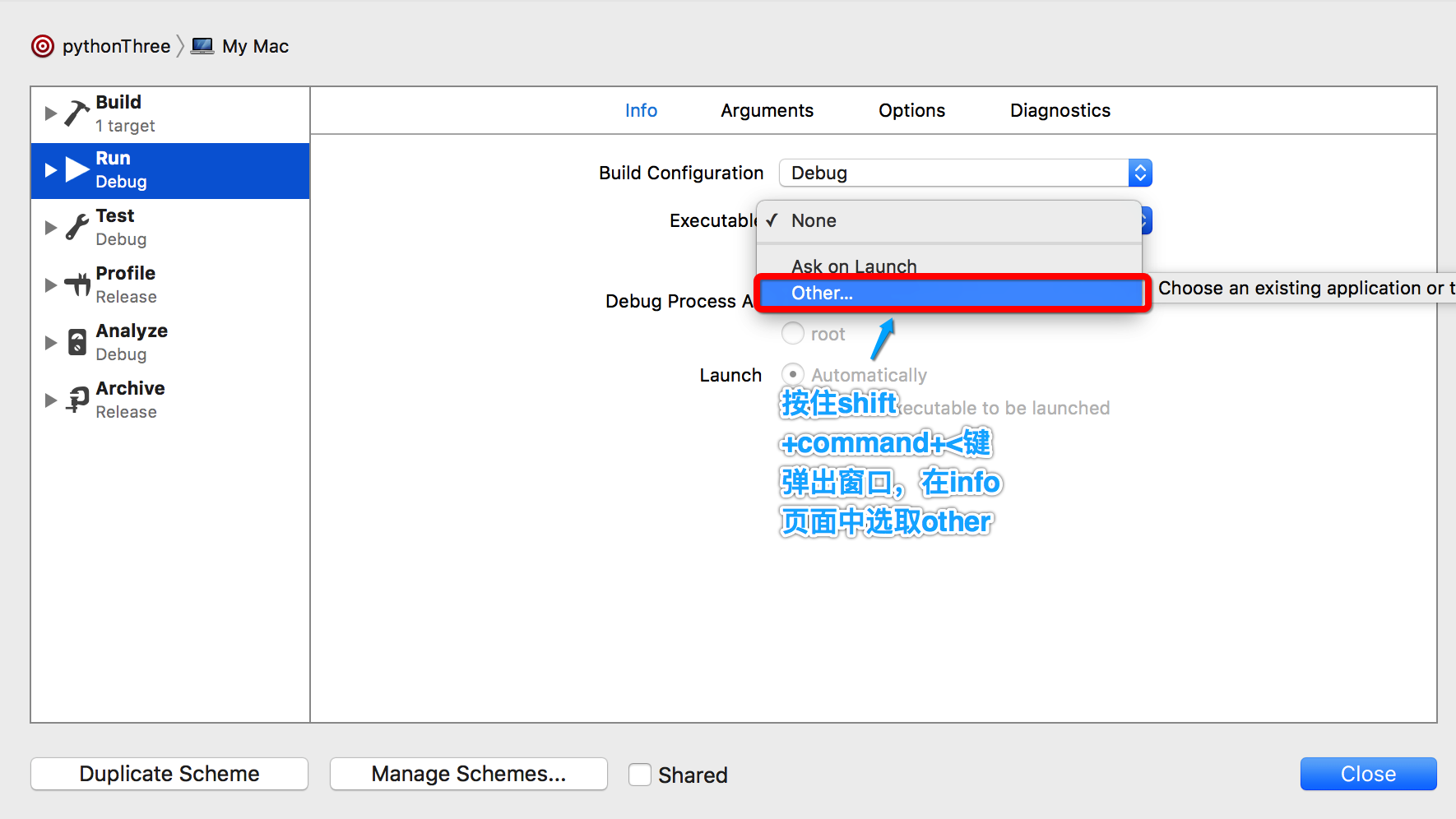Select the Automatically launch radio button
The image size is (1456, 819).
coord(793,374)
